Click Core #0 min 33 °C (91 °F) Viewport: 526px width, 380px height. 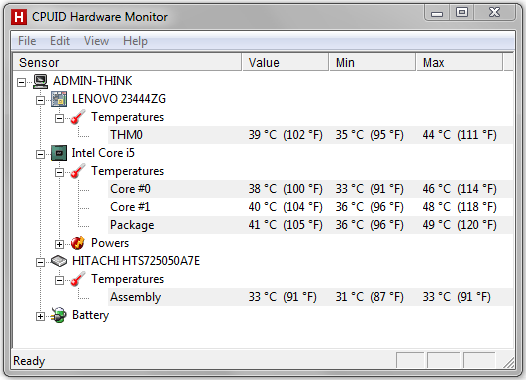pos(369,189)
